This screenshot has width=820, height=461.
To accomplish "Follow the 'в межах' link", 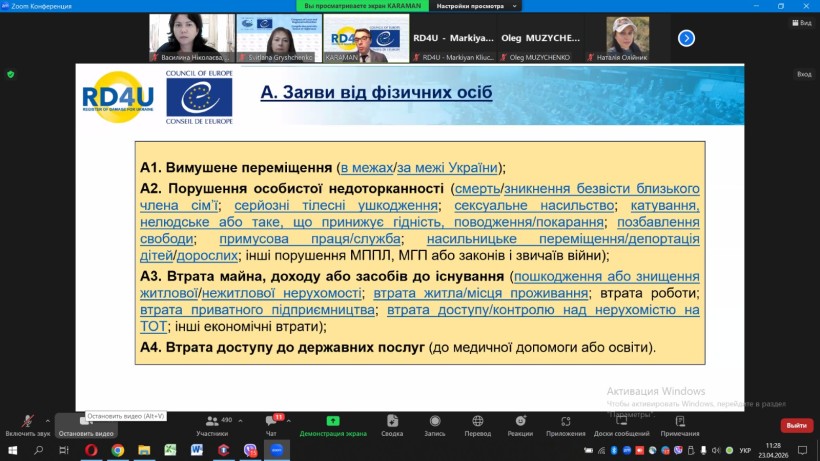I will coord(367,168).
